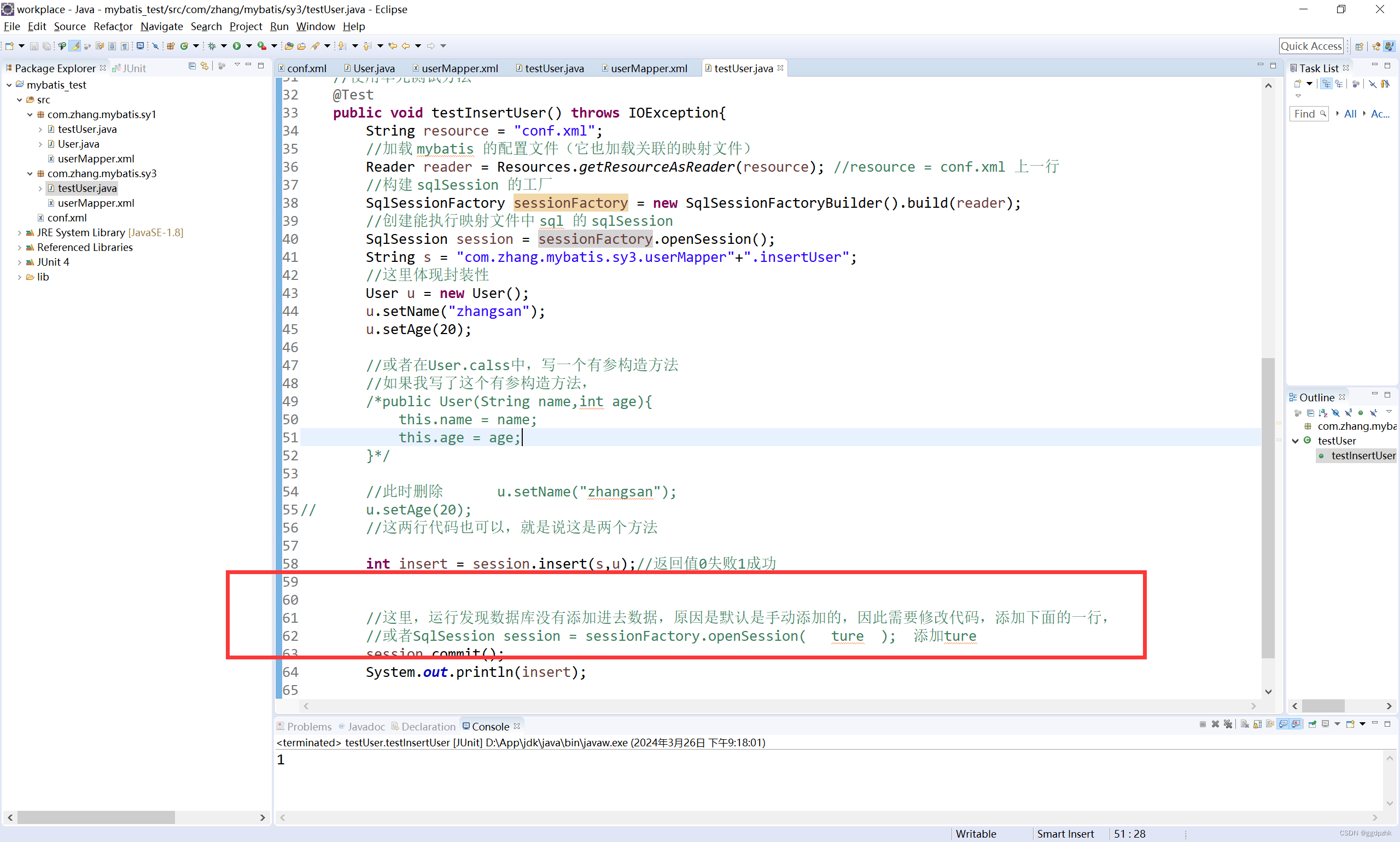Open the Refactor menu
This screenshot has width=1400, height=842.
(x=113, y=26)
